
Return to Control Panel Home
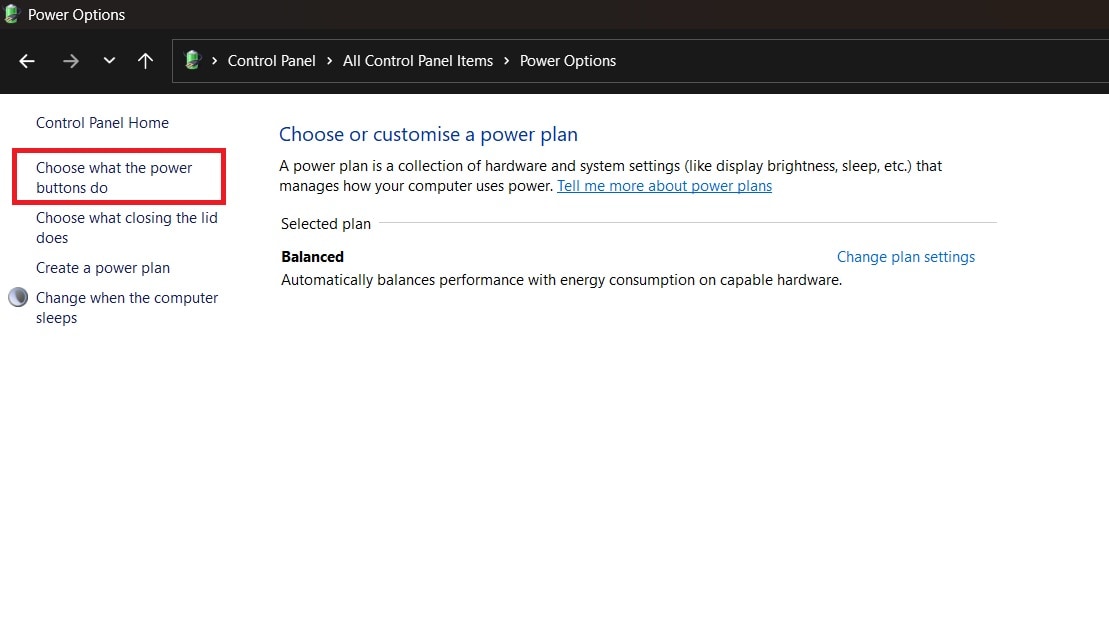tap(102, 122)
